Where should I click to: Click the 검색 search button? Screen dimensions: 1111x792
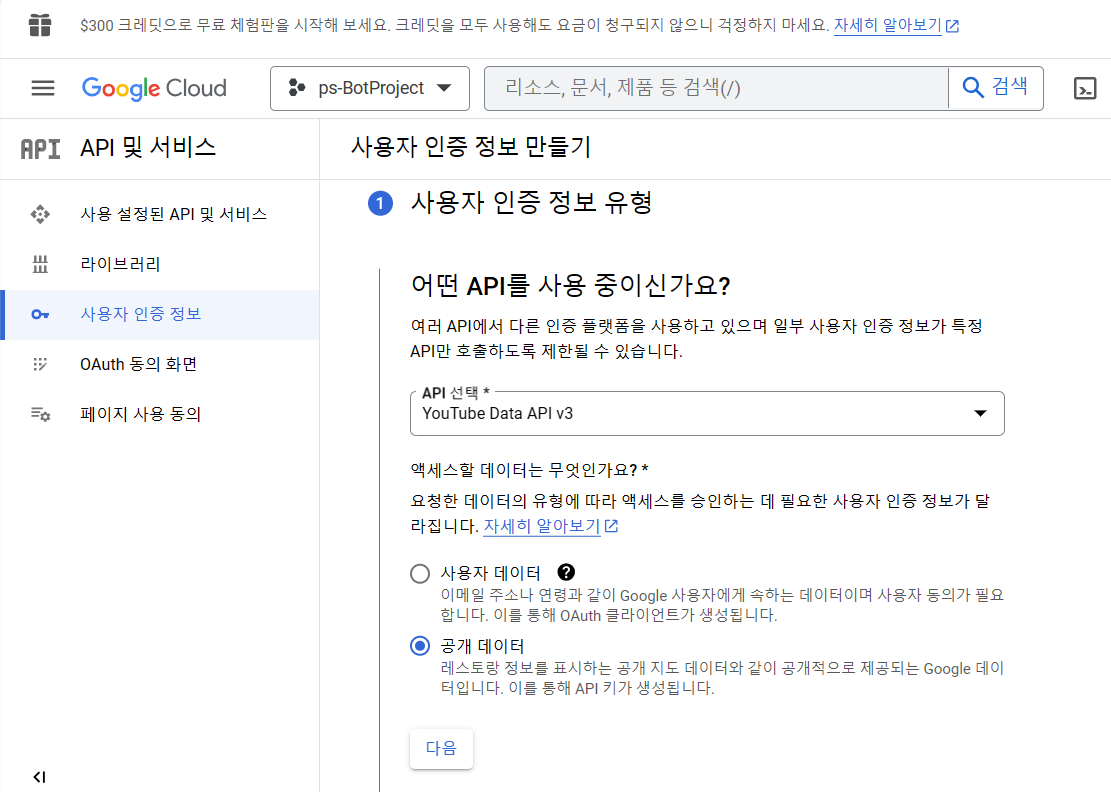coord(996,88)
